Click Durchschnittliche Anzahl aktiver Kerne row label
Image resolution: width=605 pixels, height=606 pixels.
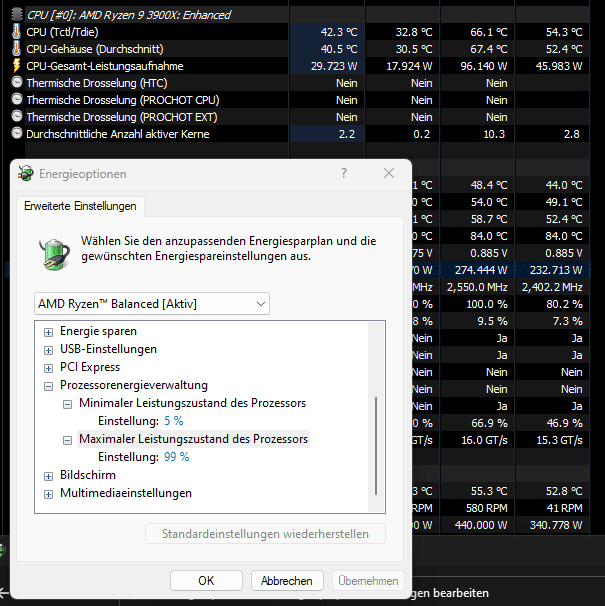(x=118, y=134)
